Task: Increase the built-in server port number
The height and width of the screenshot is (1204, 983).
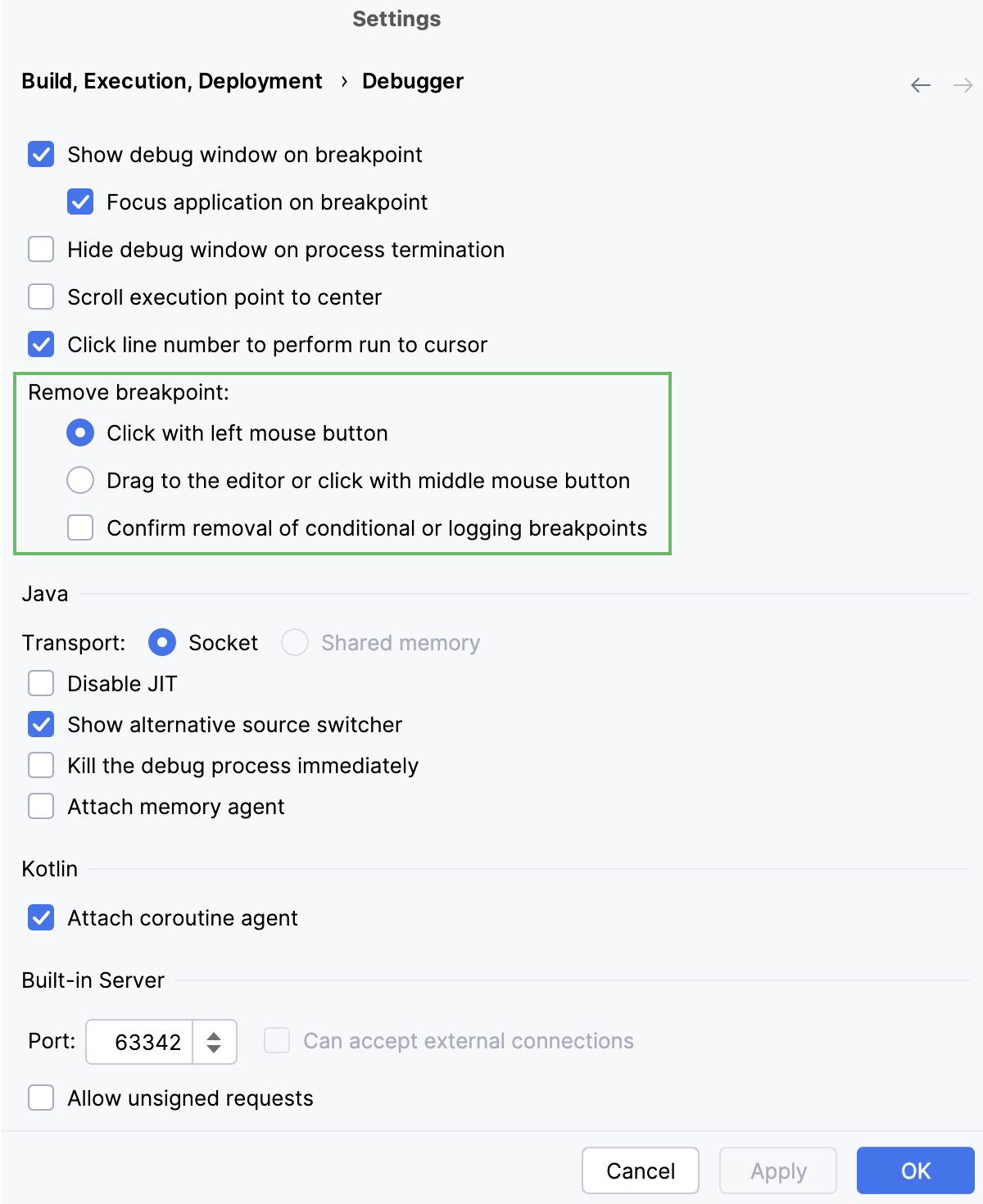Action: pos(215,1034)
